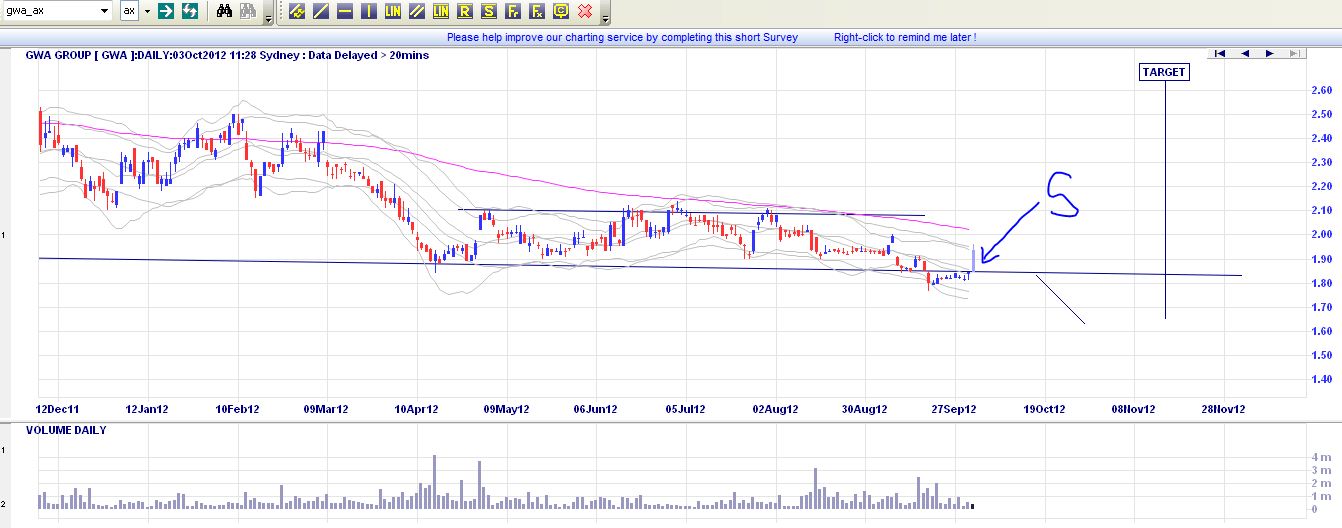Click the first LIN tool icon

click(x=393, y=12)
